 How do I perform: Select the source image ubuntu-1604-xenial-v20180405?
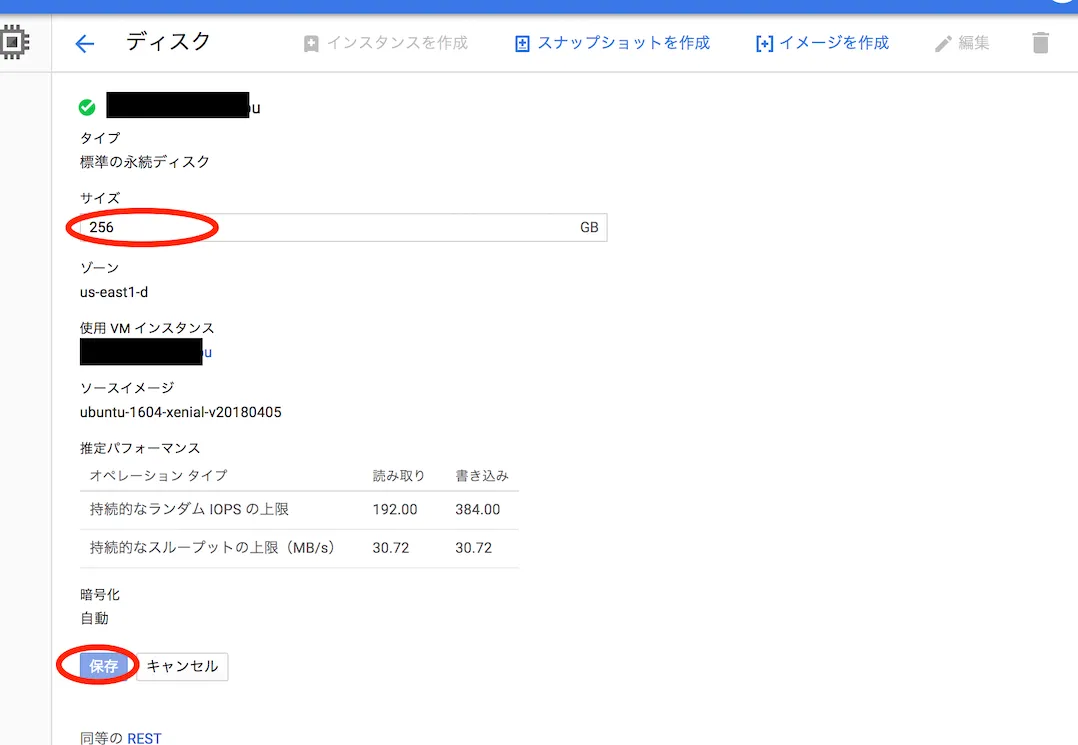pyautogui.click(x=181, y=412)
